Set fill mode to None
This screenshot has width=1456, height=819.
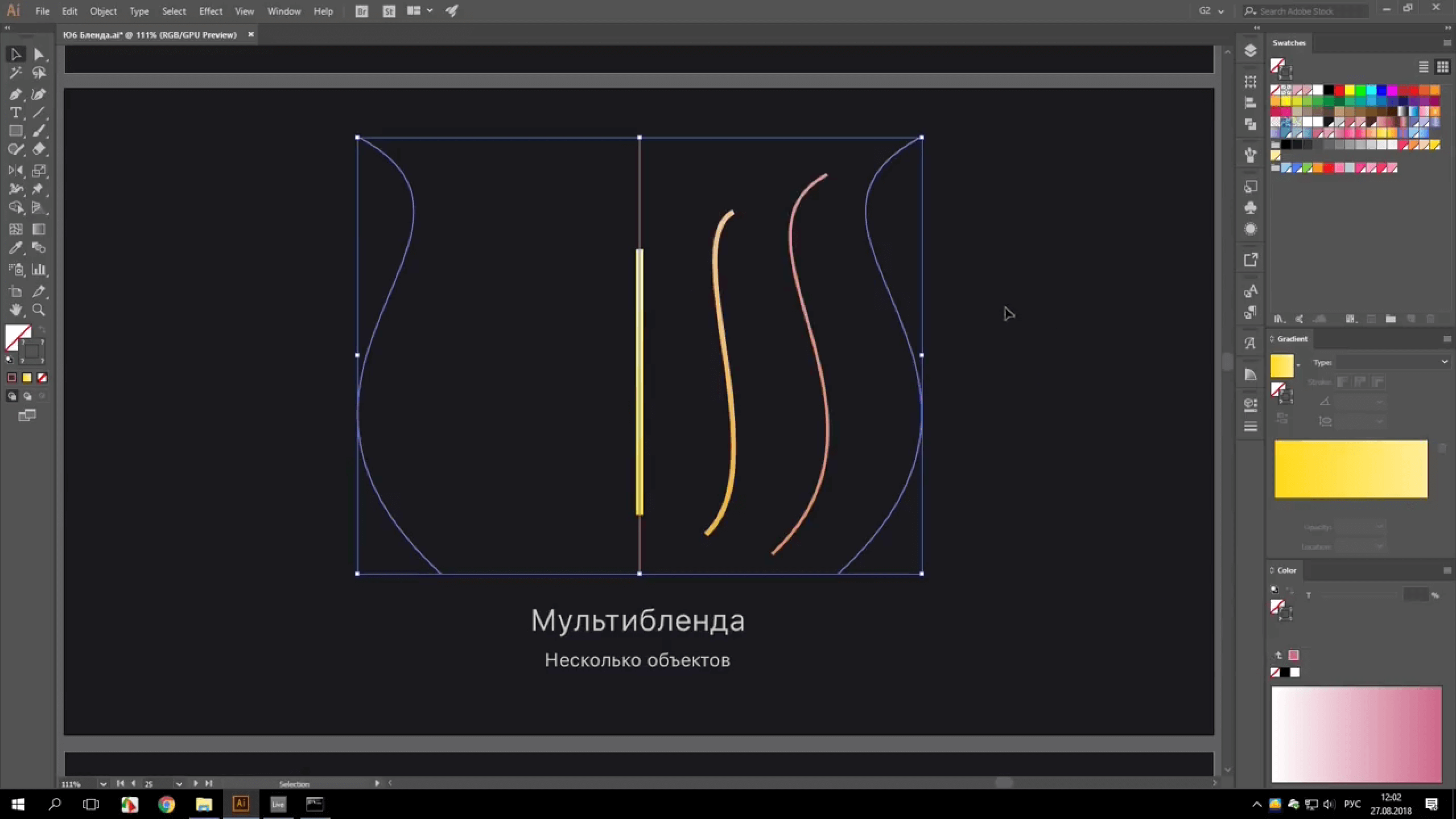point(42,378)
